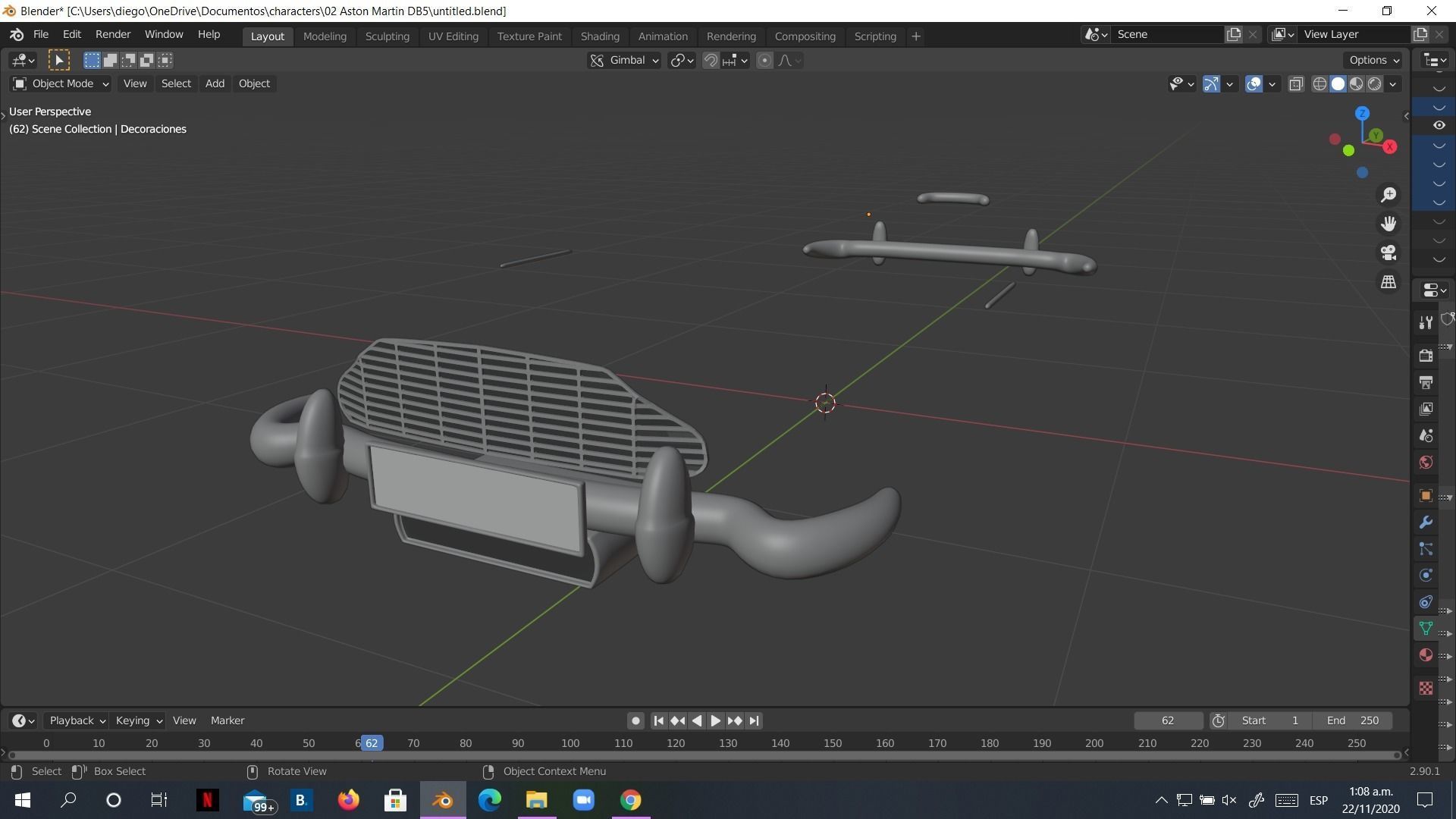Open the Gimbal transform orientation dropdown
The width and height of the screenshot is (1456, 819).
coord(624,61)
